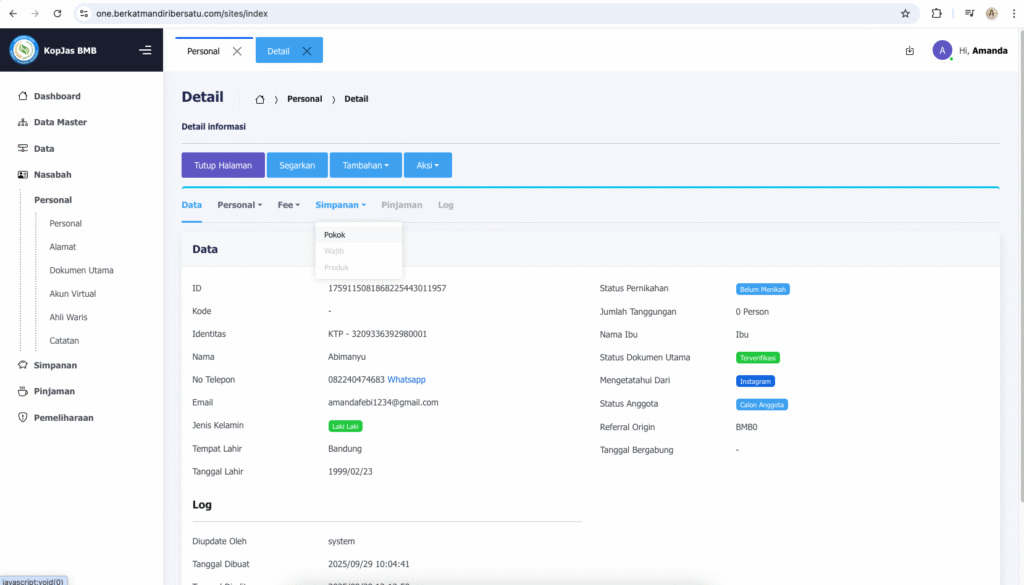Click the KopJas BMB logo

[x=24, y=50]
